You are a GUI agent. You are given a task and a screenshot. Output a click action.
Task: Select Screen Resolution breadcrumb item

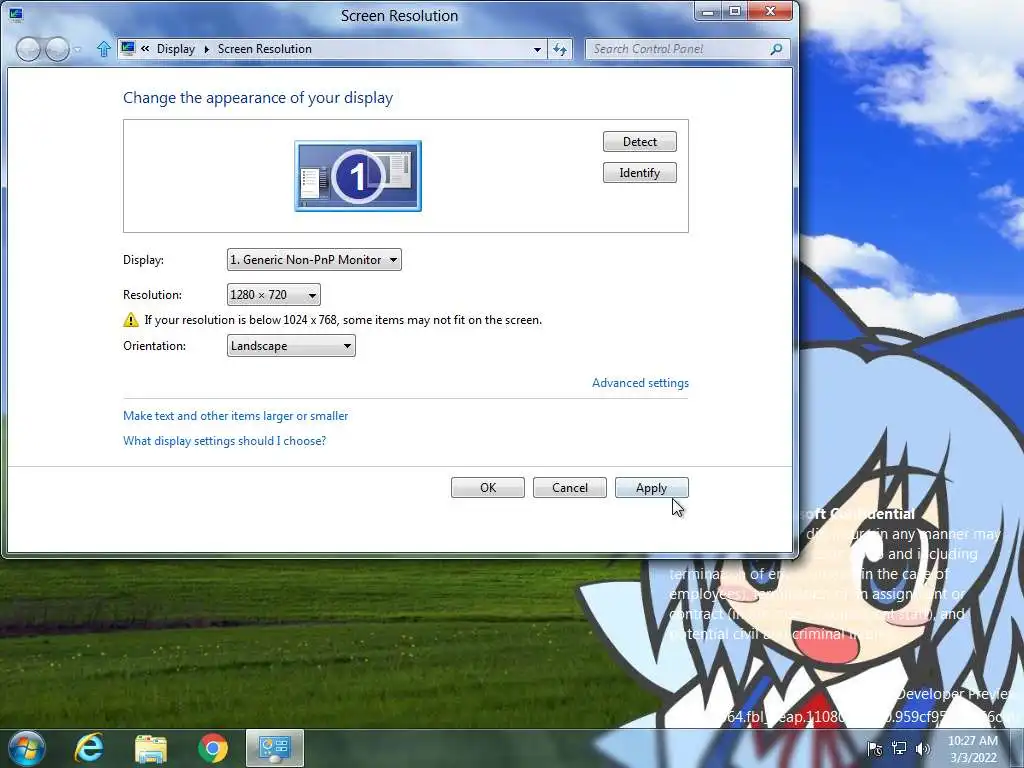[x=264, y=49]
